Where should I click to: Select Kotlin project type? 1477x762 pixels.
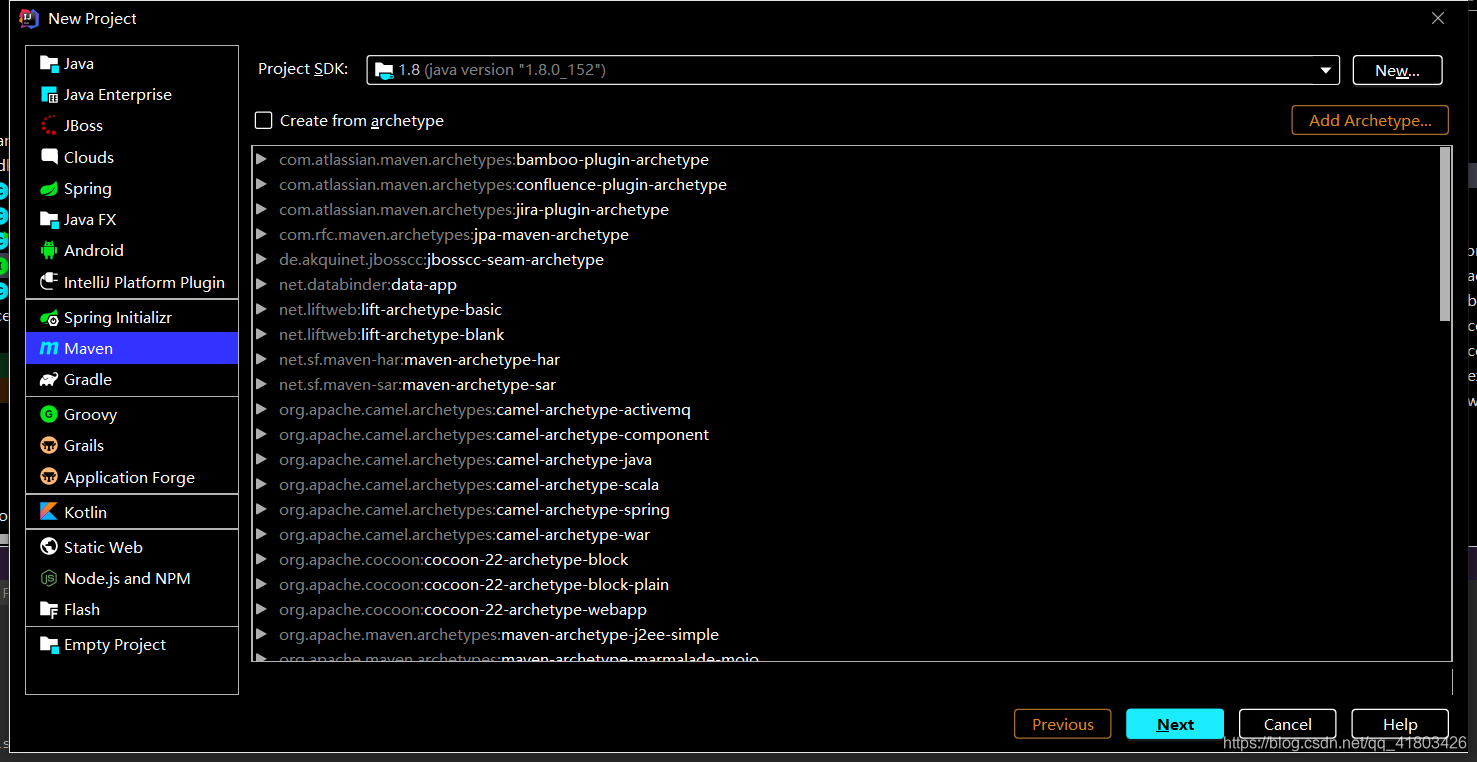click(x=132, y=512)
